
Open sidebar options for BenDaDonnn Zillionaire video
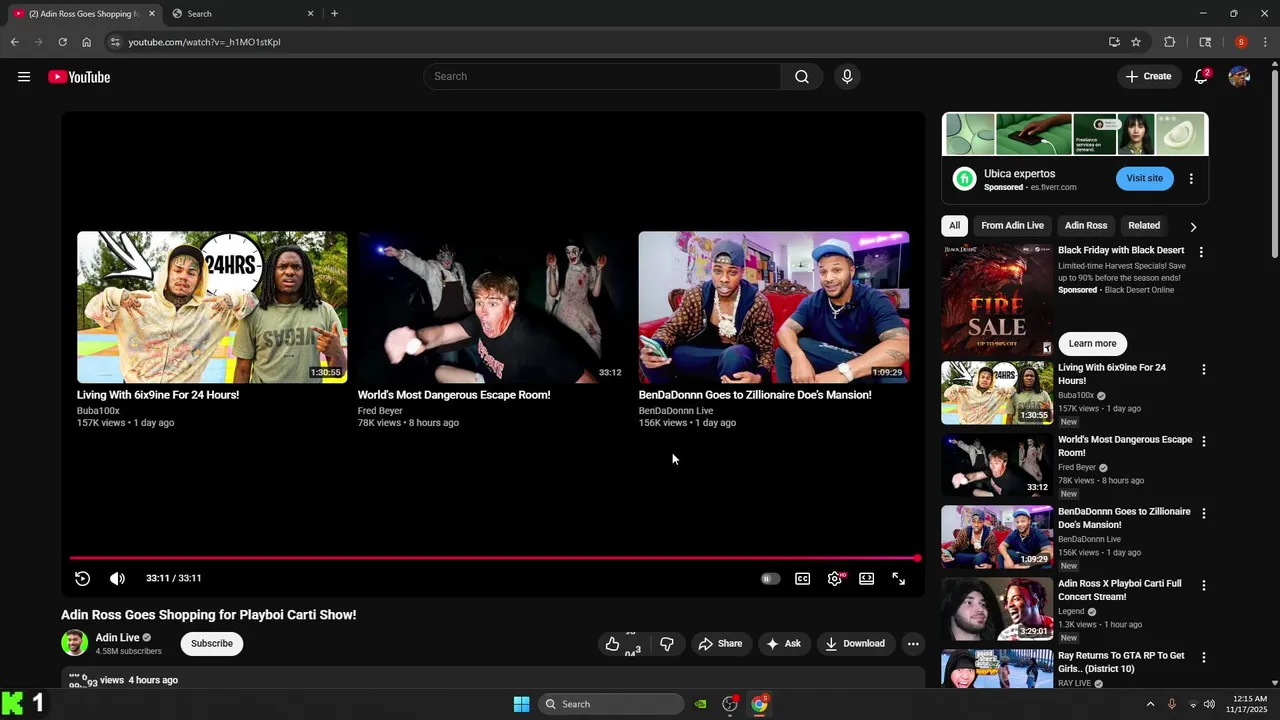(x=1204, y=514)
